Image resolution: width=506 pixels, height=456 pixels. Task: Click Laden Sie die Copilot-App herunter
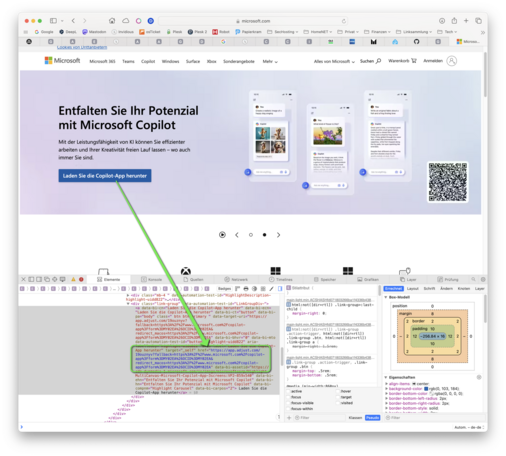pos(105,176)
